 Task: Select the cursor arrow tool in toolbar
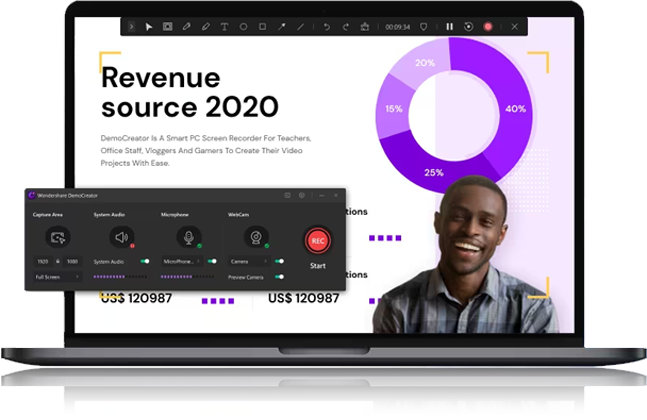(149, 26)
